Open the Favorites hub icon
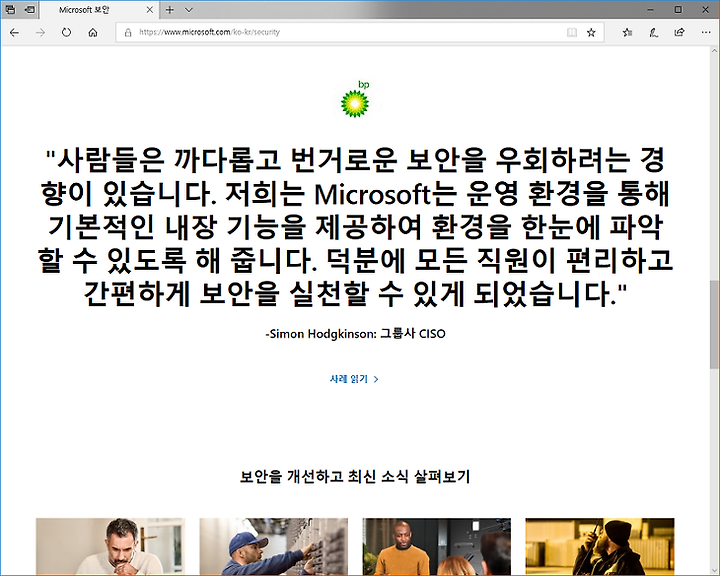The height and width of the screenshot is (576, 720). [627, 32]
